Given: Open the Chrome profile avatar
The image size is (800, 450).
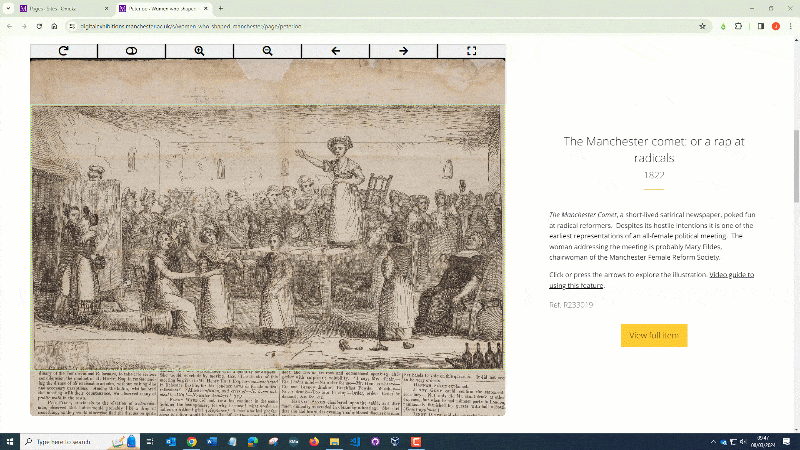Looking at the screenshot, I should [776, 26].
